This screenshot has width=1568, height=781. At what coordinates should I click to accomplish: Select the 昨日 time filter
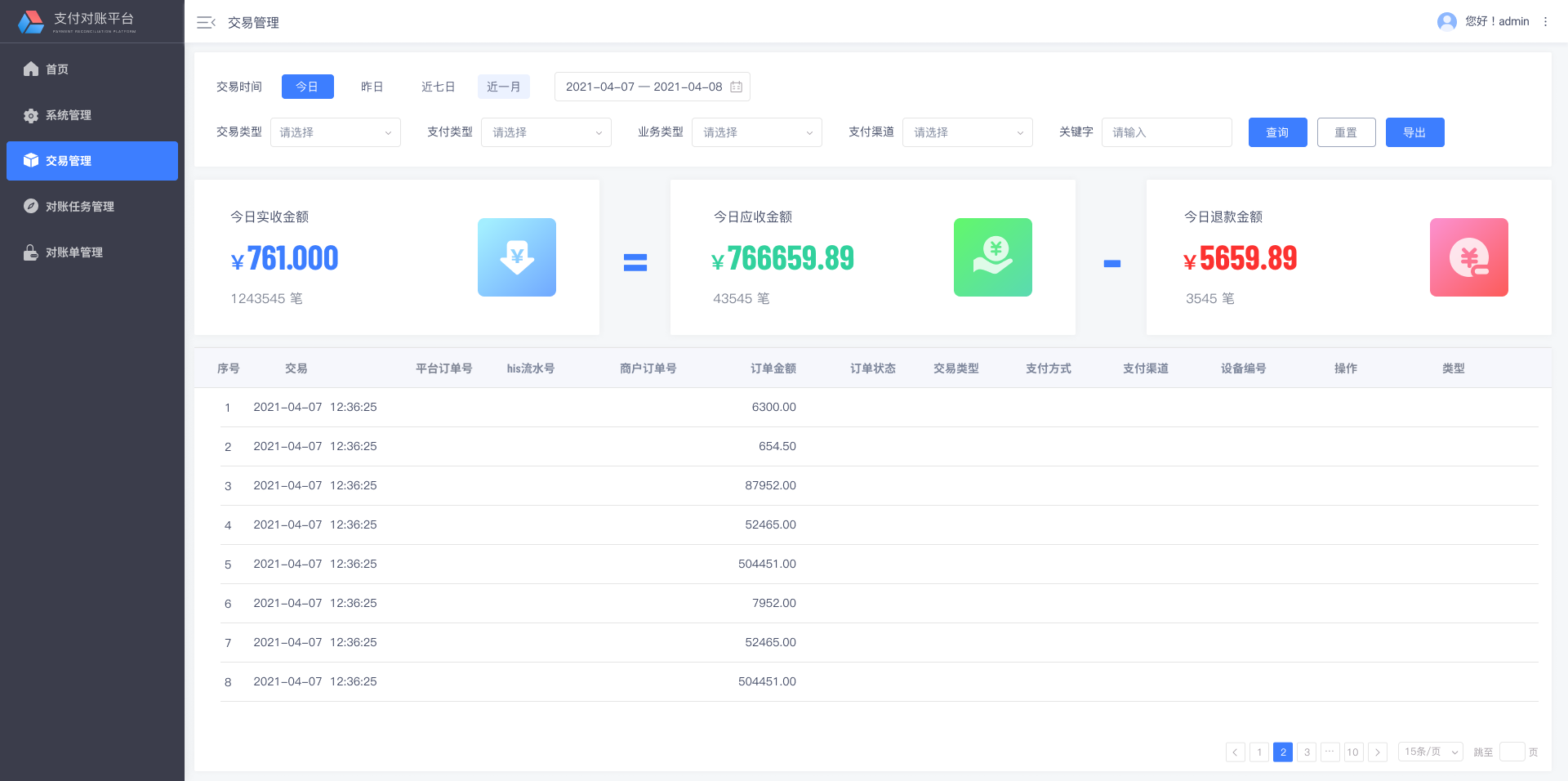(x=372, y=87)
